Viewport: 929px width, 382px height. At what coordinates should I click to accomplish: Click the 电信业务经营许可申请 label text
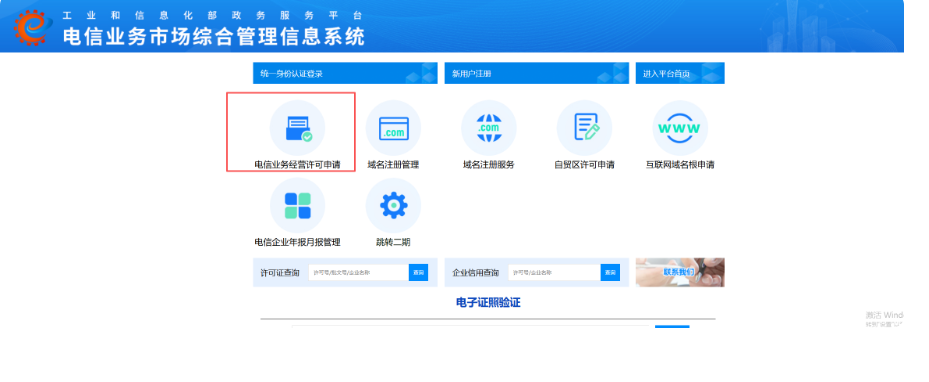pos(297,165)
